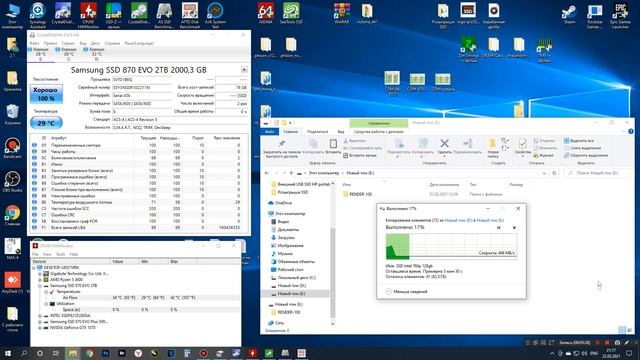Open CPUID HWMonitor desktop shortcut
640x360 pixels.
point(88,16)
